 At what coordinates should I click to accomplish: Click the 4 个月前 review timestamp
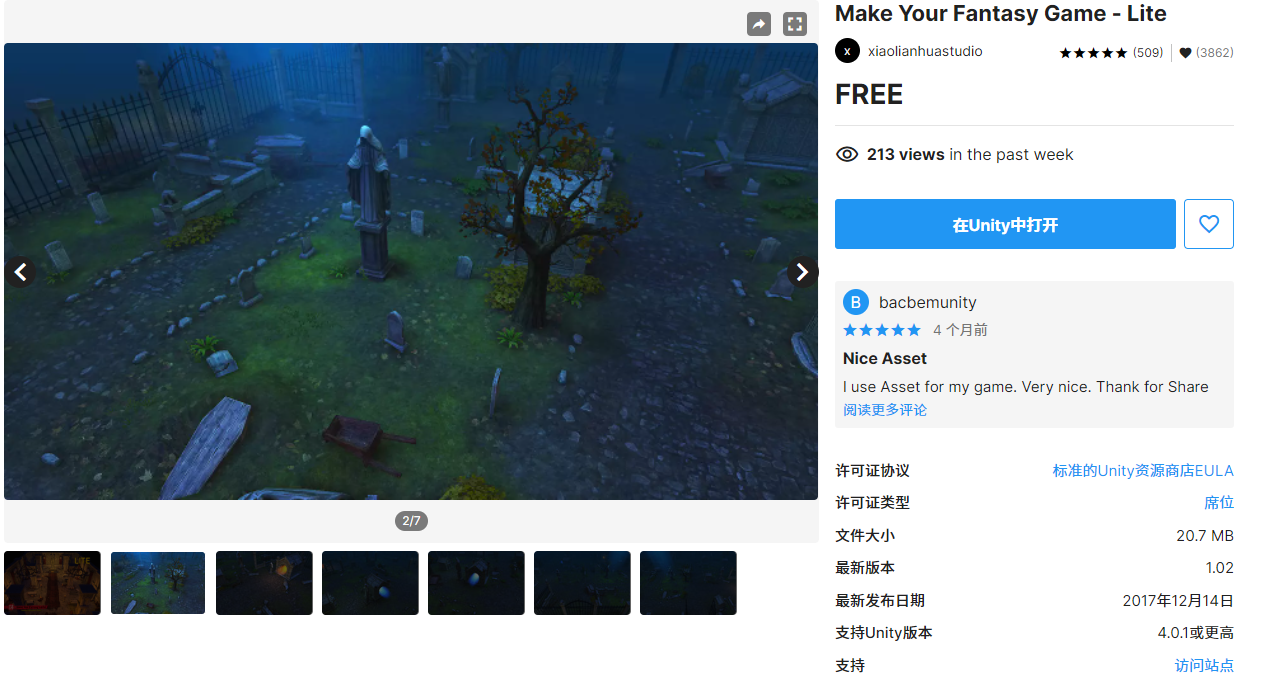[960, 330]
